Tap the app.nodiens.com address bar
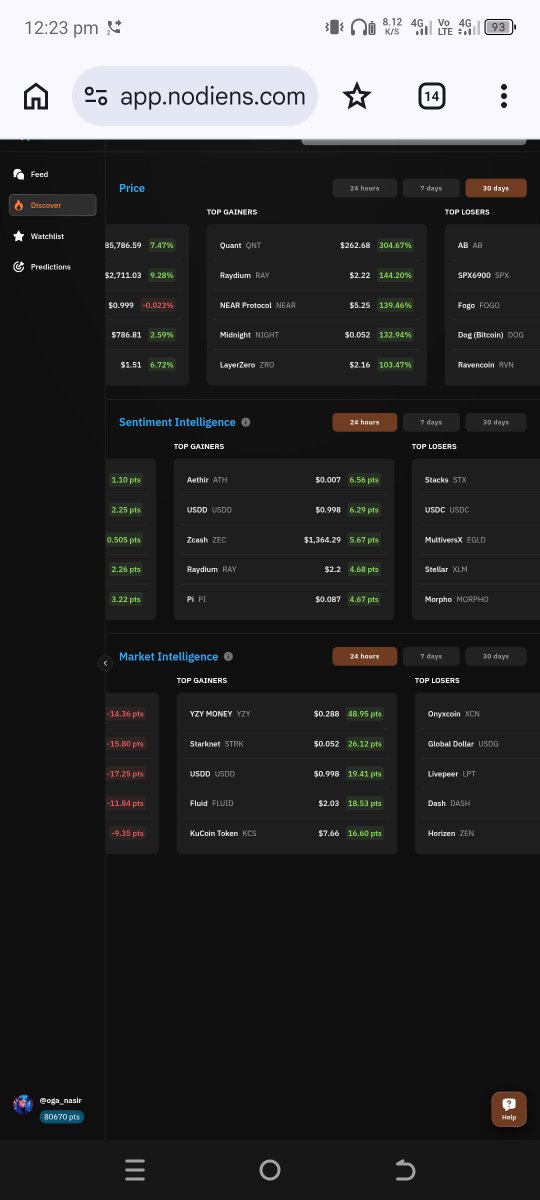Image resolution: width=540 pixels, height=1200 pixels. pyautogui.click(x=195, y=96)
